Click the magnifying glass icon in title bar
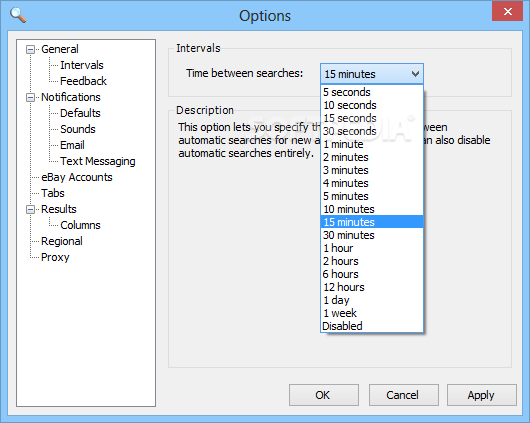The height and width of the screenshot is (423, 530). pos(18,15)
